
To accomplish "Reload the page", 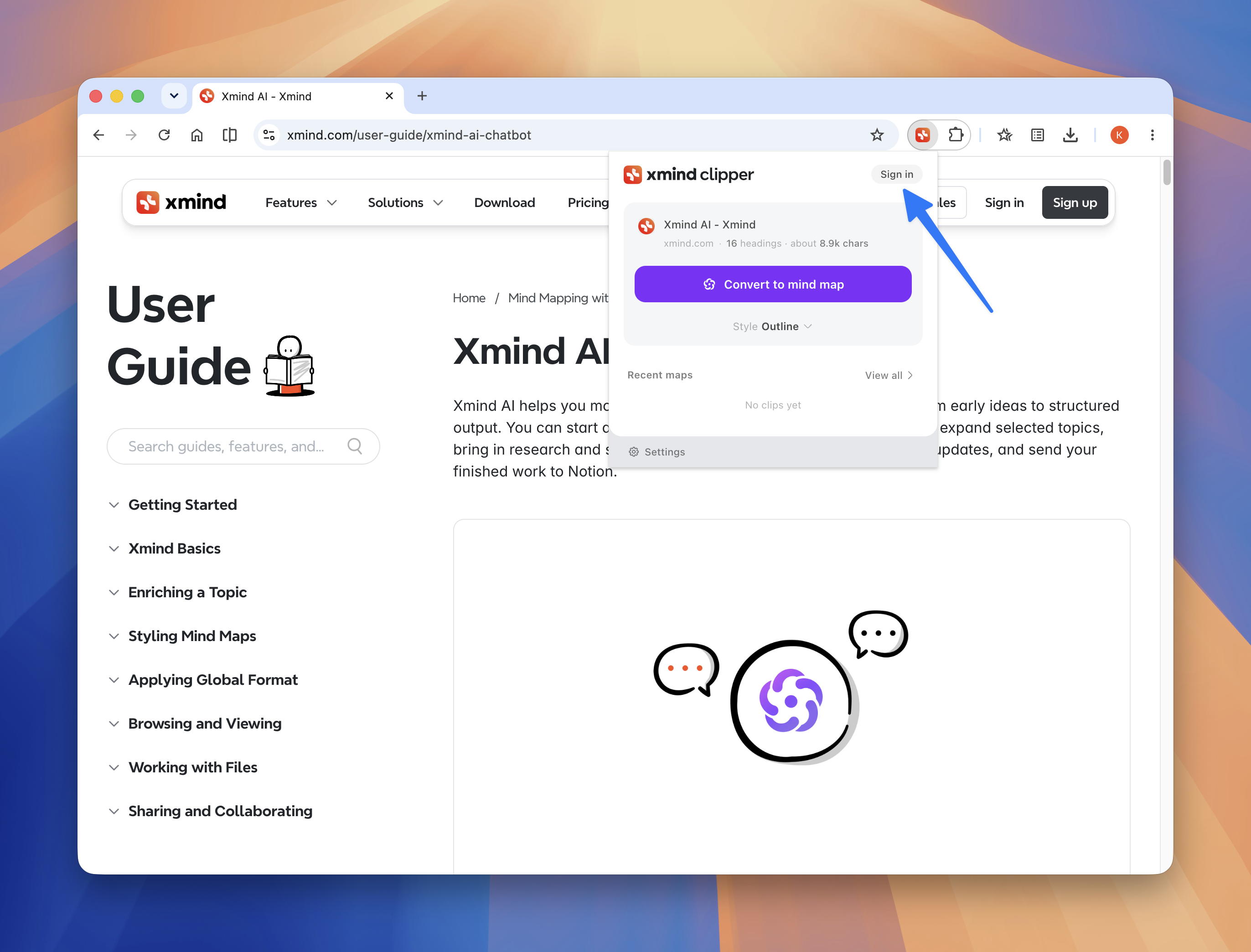I will coord(164,135).
